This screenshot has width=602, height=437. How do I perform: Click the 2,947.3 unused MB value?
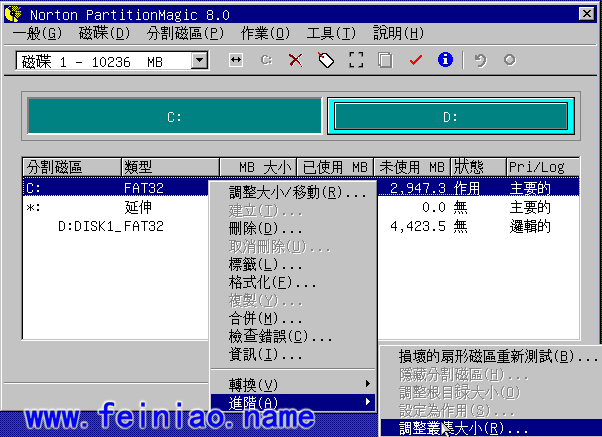pos(418,188)
